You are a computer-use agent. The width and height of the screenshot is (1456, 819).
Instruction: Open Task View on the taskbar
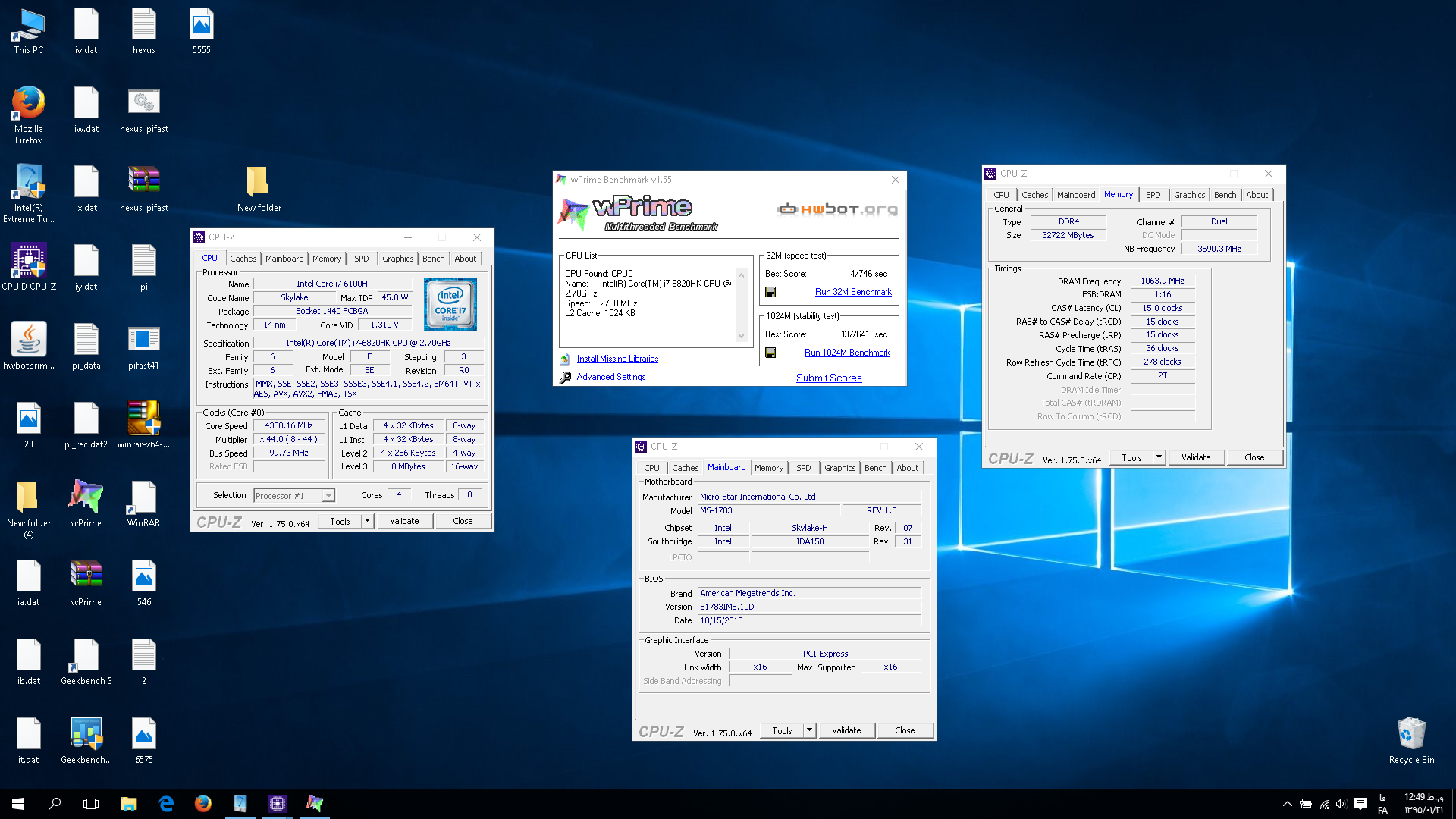tap(91, 804)
